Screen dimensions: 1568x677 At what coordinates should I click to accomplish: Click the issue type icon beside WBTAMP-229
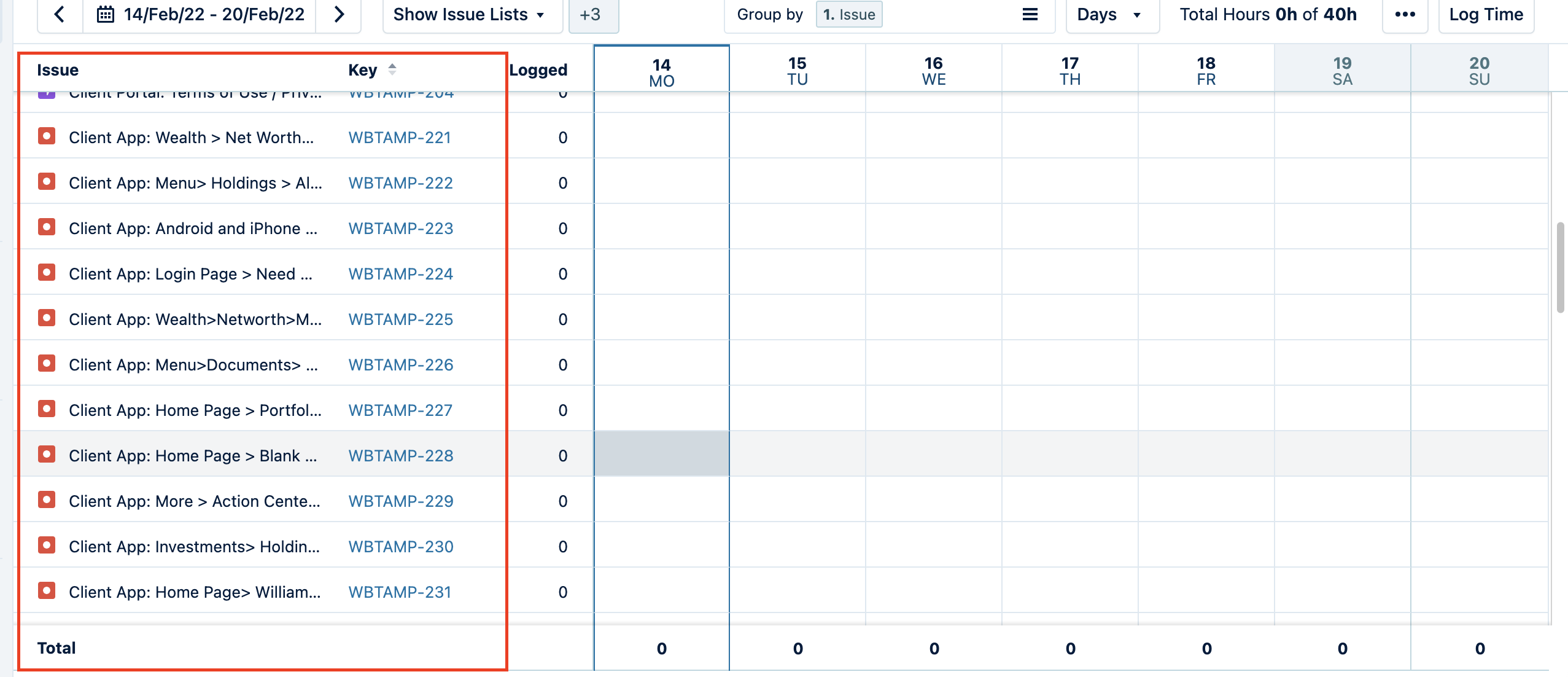(x=47, y=500)
